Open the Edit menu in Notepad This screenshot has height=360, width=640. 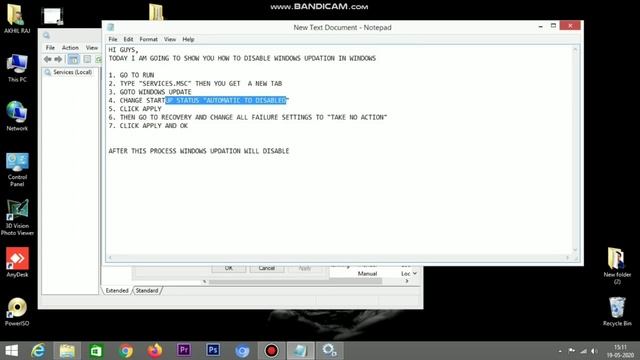click(x=128, y=39)
